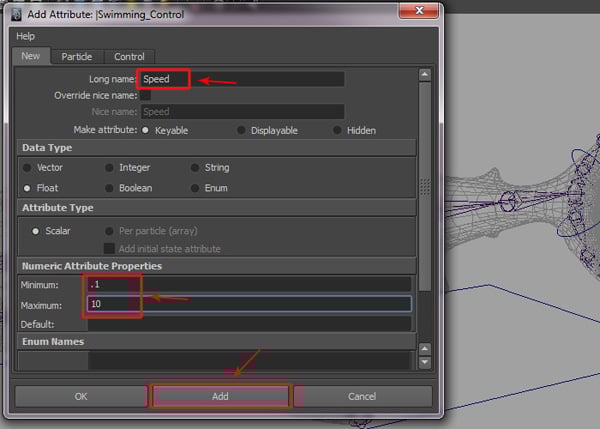Click the Minimum value field
This screenshot has height=429, width=600.
[248, 285]
